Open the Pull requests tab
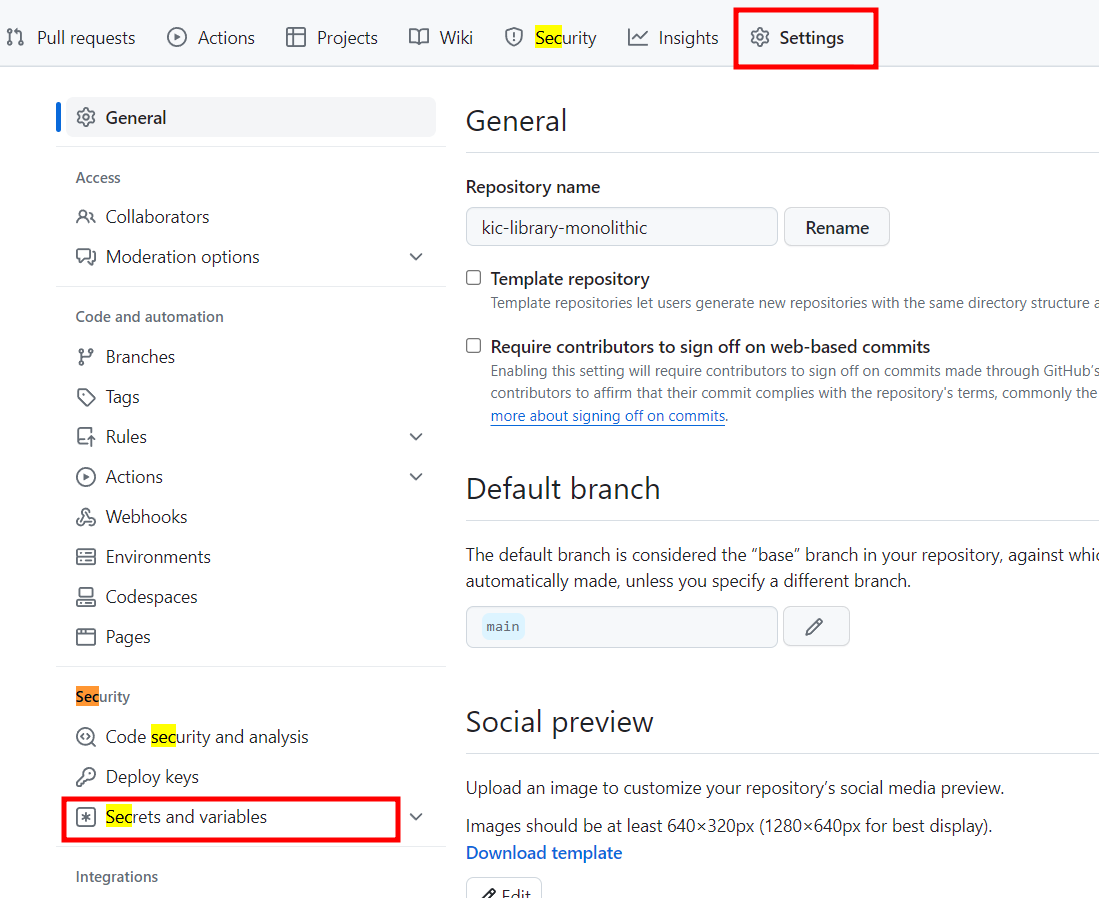 (71, 37)
